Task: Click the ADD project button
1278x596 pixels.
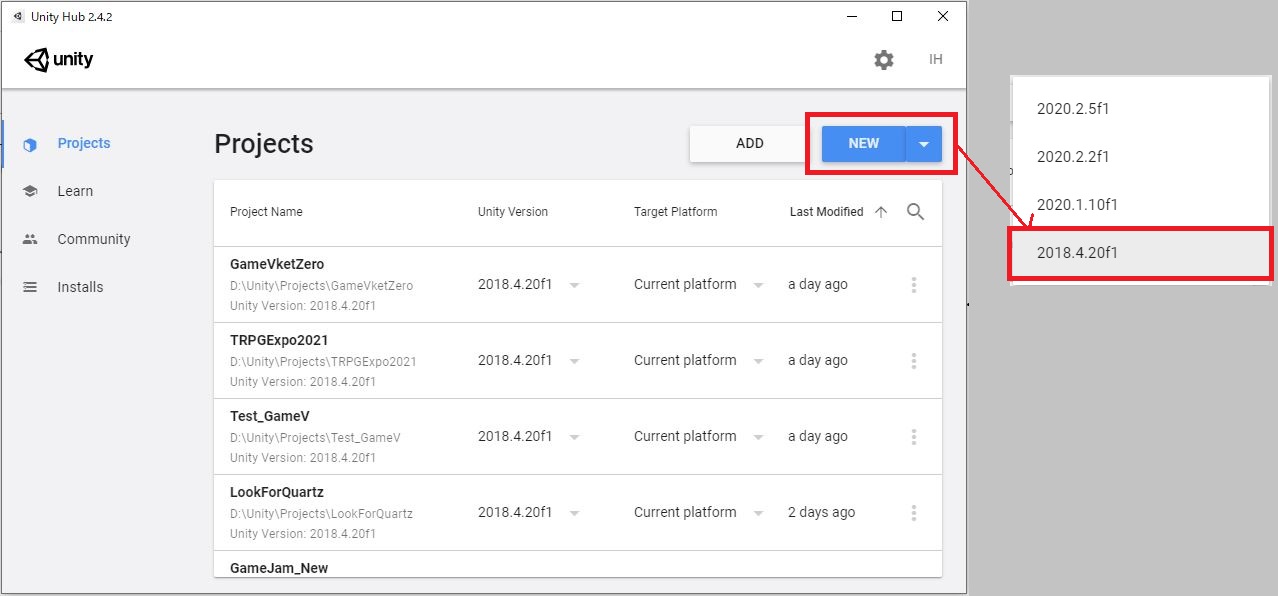Action: [750, 144]
